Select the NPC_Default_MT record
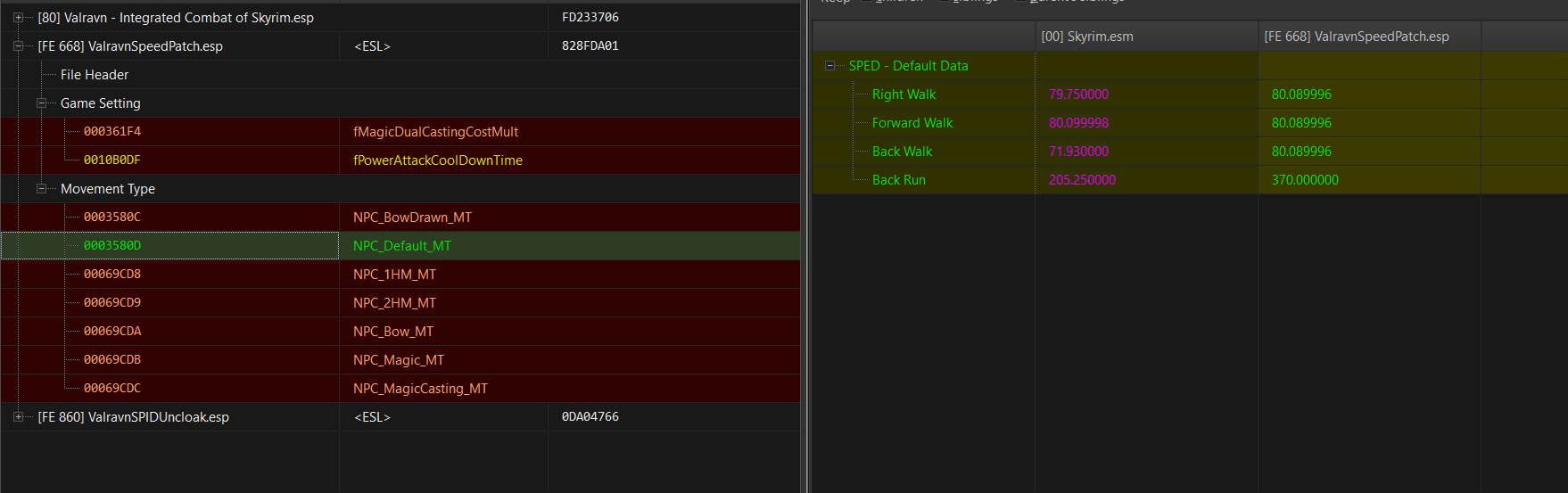The image size is (1568, 493). 402,246
